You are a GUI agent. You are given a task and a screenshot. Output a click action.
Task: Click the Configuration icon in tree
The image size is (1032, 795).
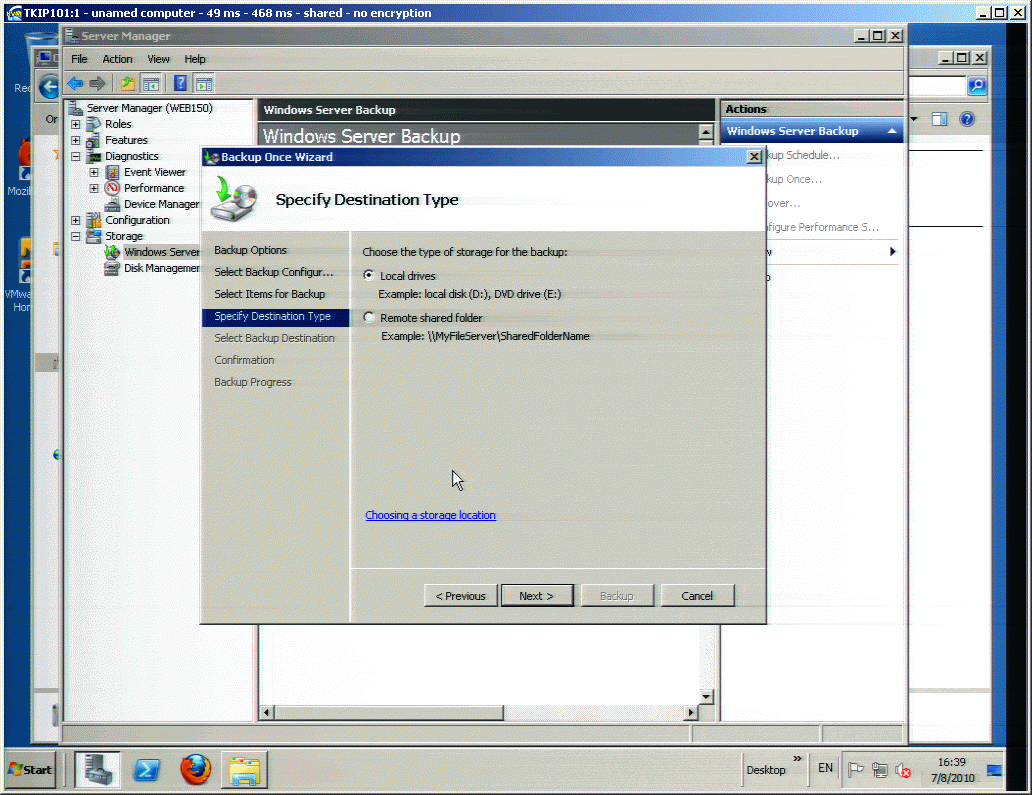94,220
